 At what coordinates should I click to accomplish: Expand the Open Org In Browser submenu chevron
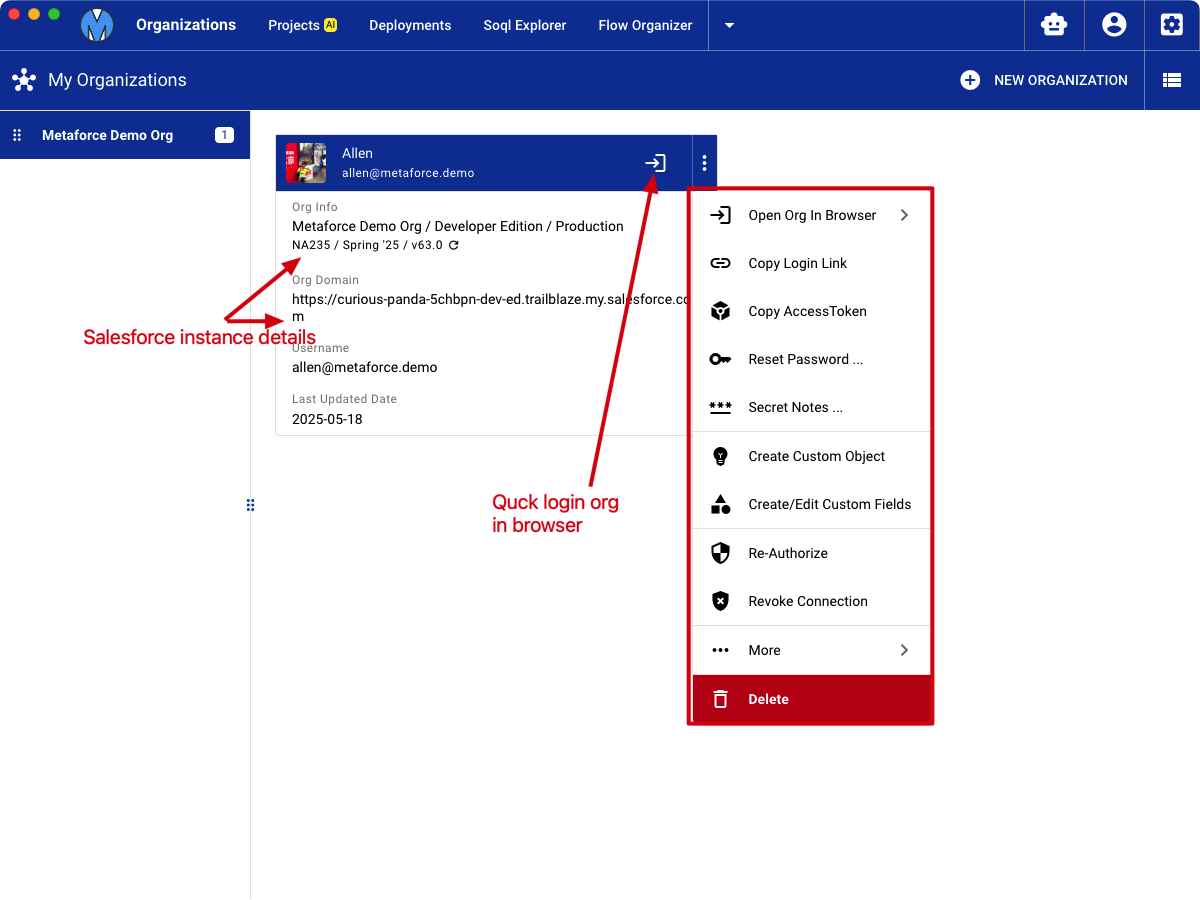[x=904, y=215]
